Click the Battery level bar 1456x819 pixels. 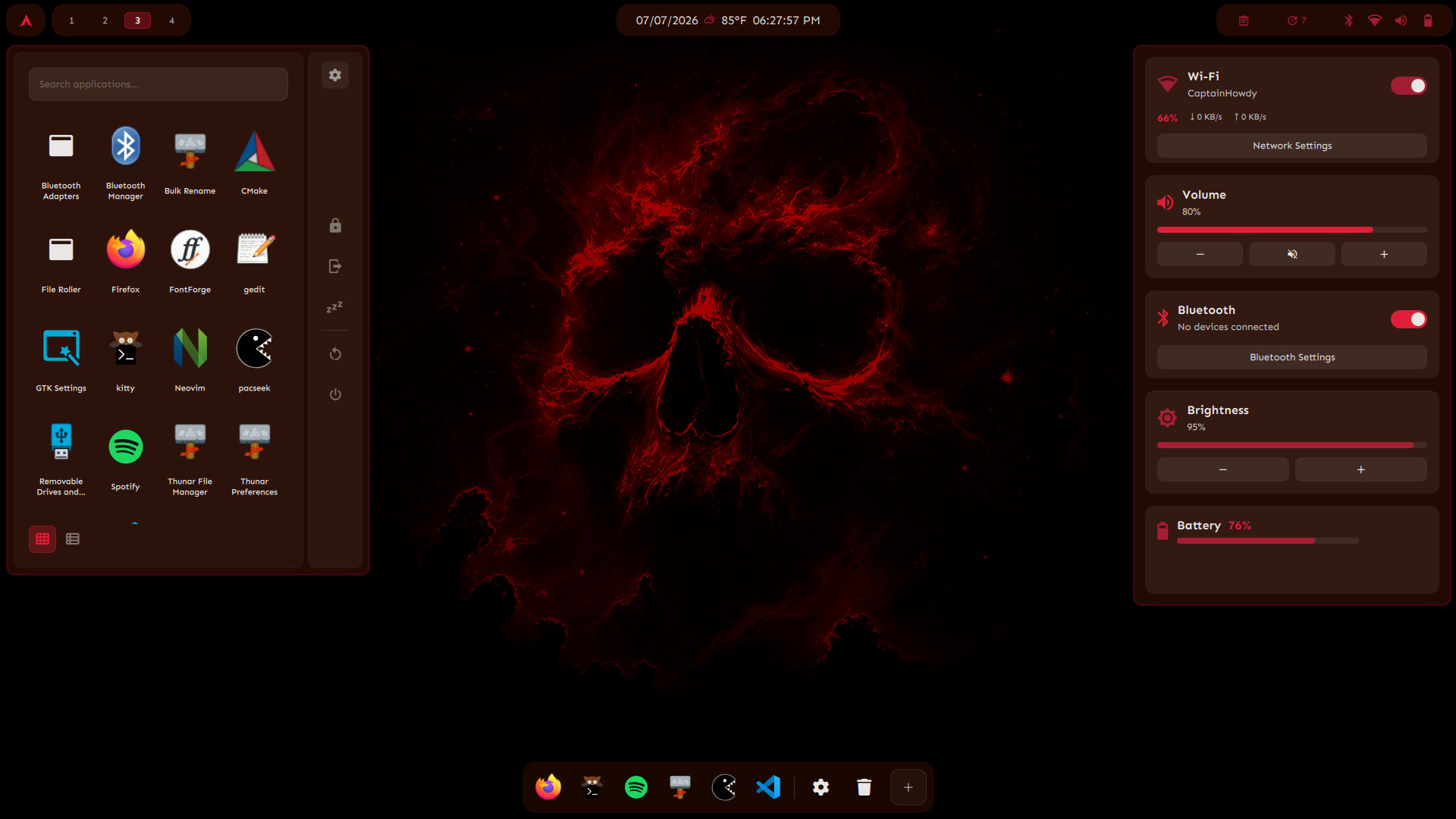(x=1267, y=541)
